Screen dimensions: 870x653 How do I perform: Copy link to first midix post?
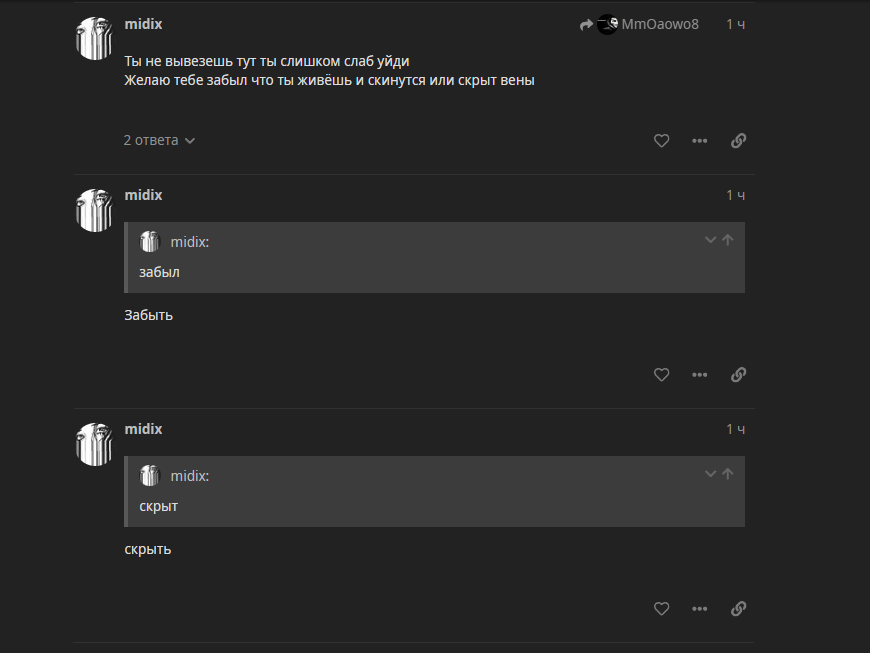pyautogui.click(x=738, y=141)
